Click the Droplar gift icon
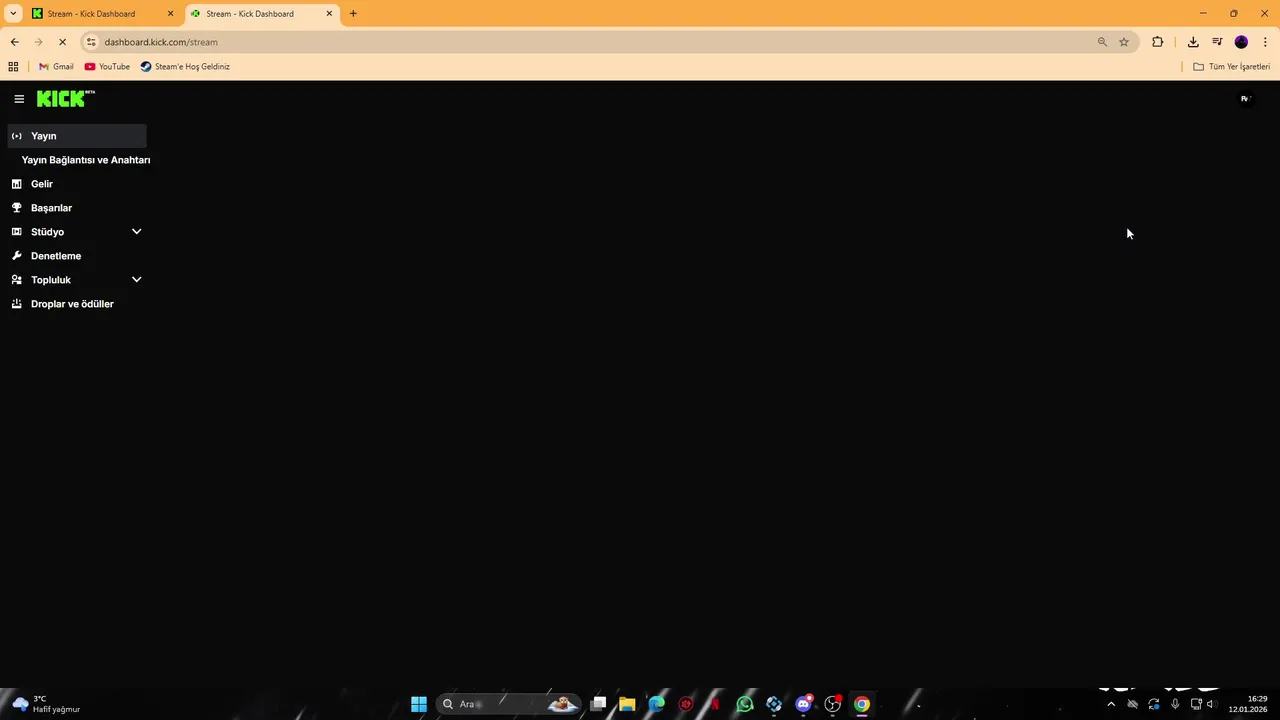1280x720 pixels. pos(16,304)
